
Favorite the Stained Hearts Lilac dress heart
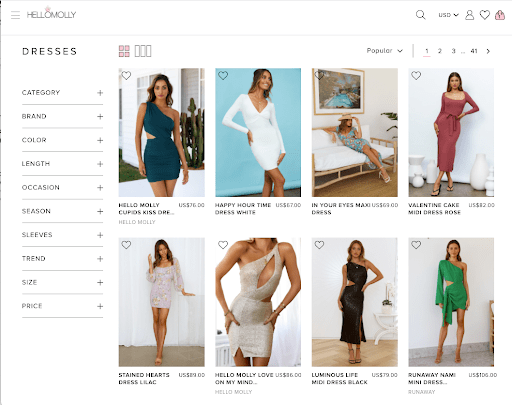pos(126,245)
